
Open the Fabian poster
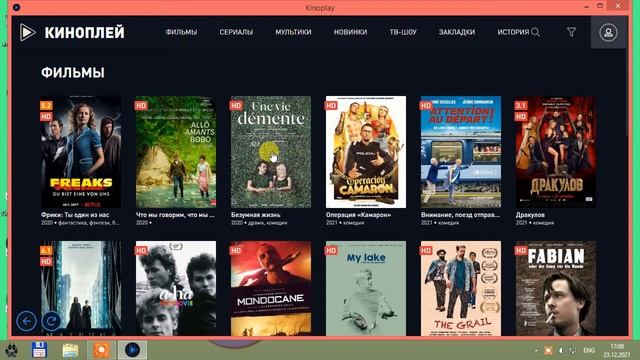tap(556, 288)
